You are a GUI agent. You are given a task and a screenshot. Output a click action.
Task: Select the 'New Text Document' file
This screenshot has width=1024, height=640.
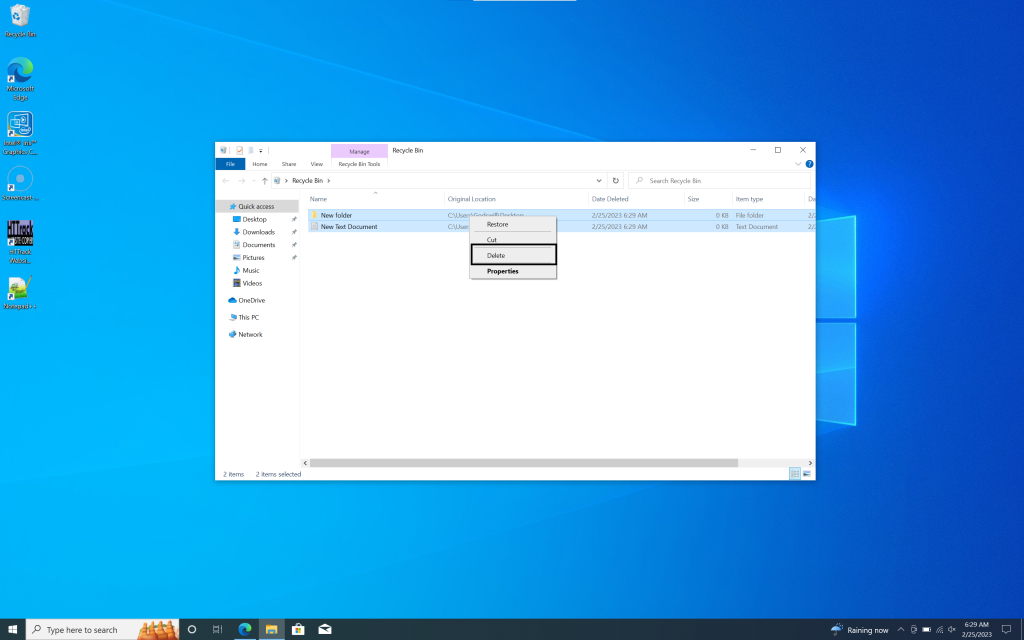[349, 227]
